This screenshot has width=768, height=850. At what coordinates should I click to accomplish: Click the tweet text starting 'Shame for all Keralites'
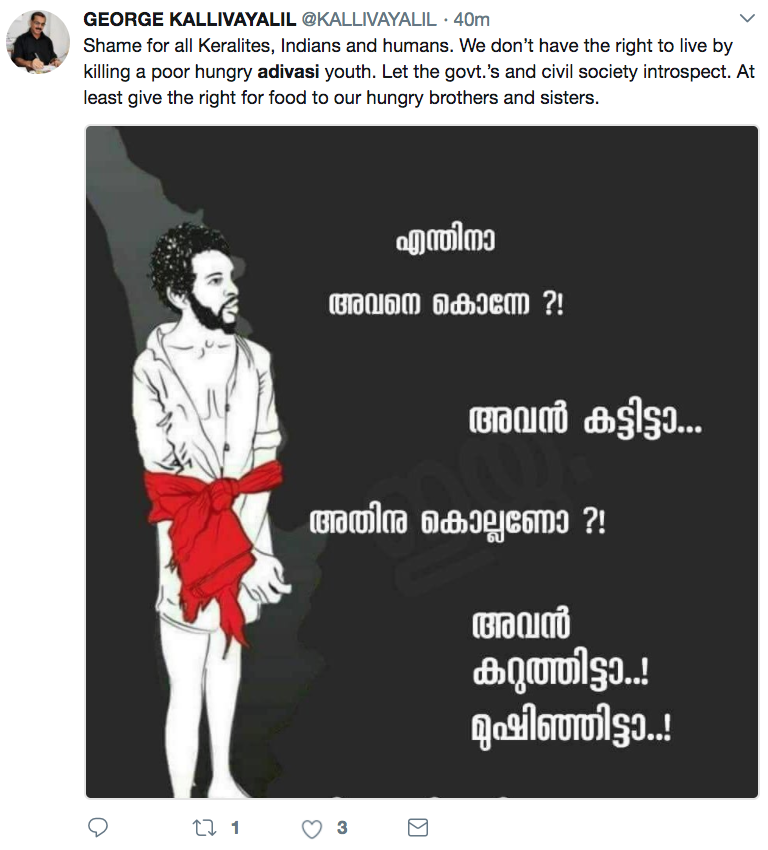[x=419, y=72]
